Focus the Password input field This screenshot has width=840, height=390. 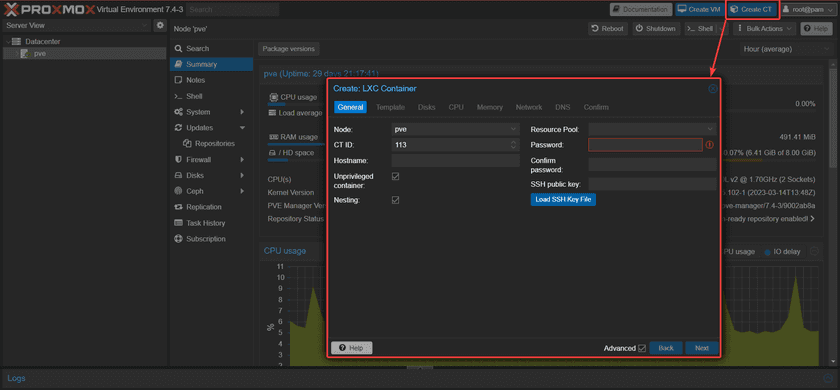(645, 145)
